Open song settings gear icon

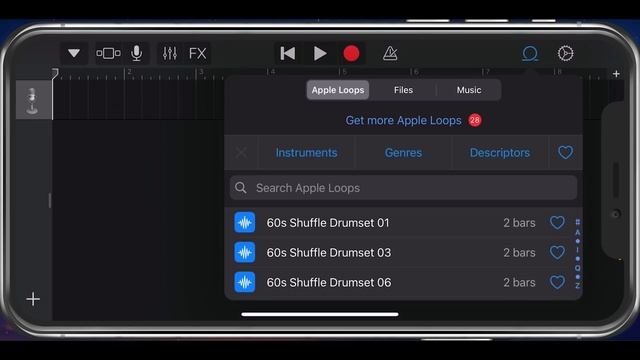(x=565, y=53)
